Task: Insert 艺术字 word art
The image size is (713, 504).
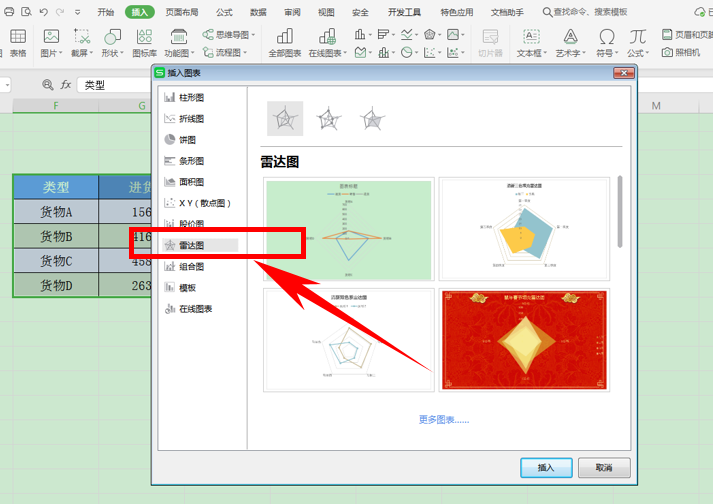Action: [570, 43]
